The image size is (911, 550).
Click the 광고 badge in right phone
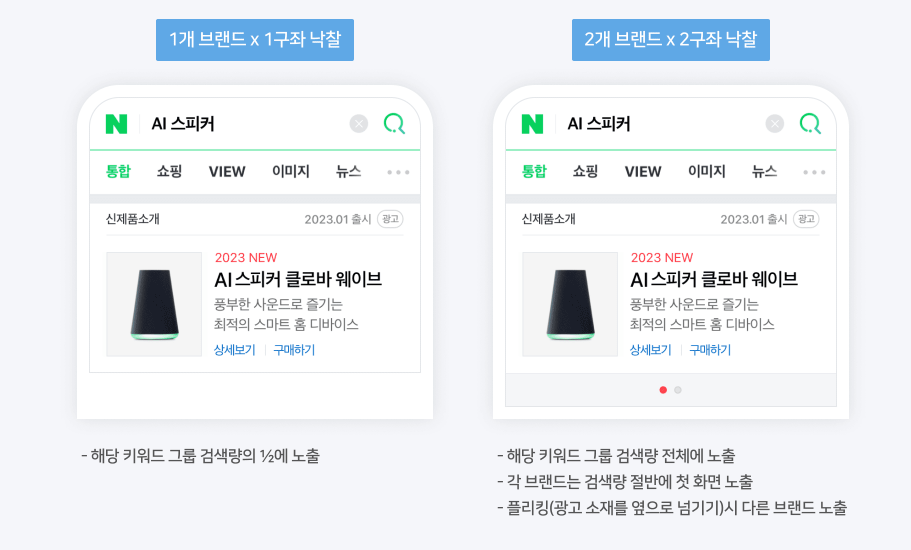coord(806,219)
